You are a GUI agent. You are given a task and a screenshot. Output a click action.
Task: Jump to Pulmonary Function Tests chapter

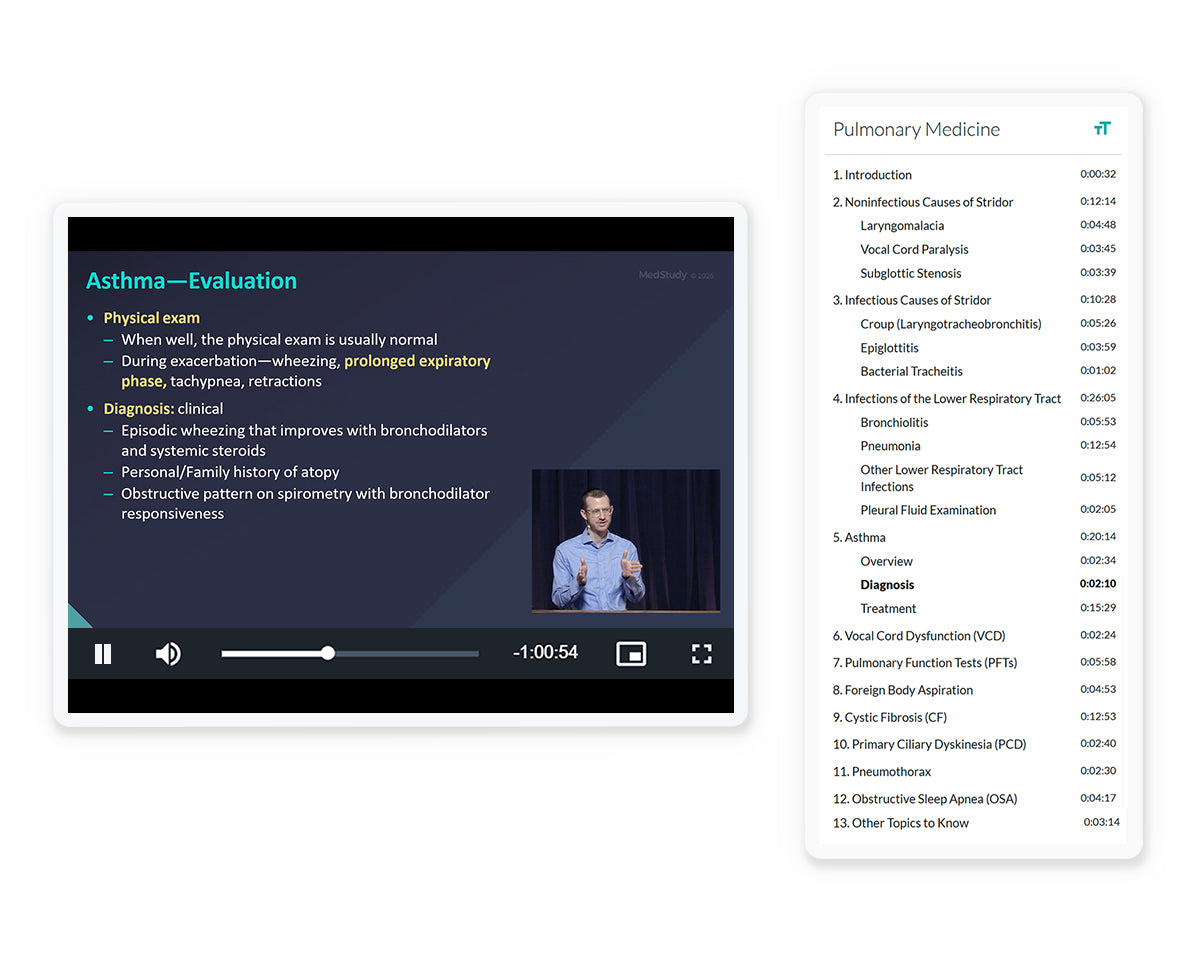(930, 663)
